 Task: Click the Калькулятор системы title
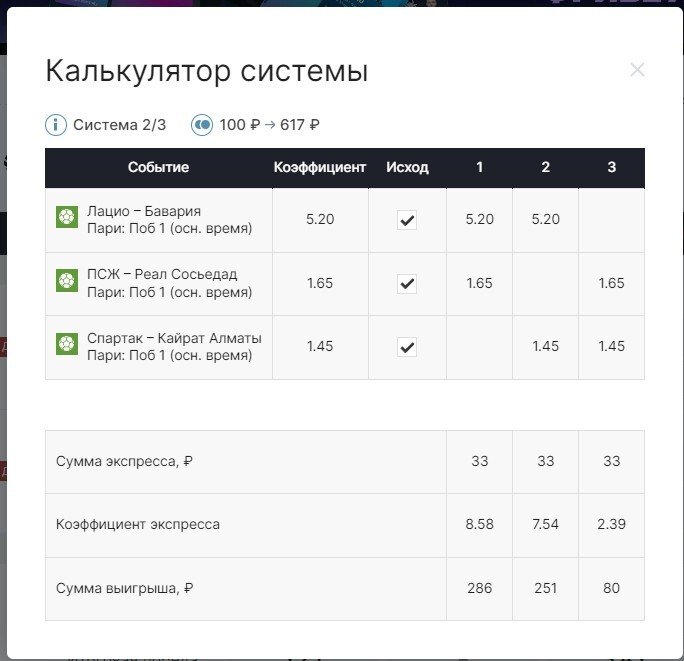pyautogui.click(x=207, y=72)
